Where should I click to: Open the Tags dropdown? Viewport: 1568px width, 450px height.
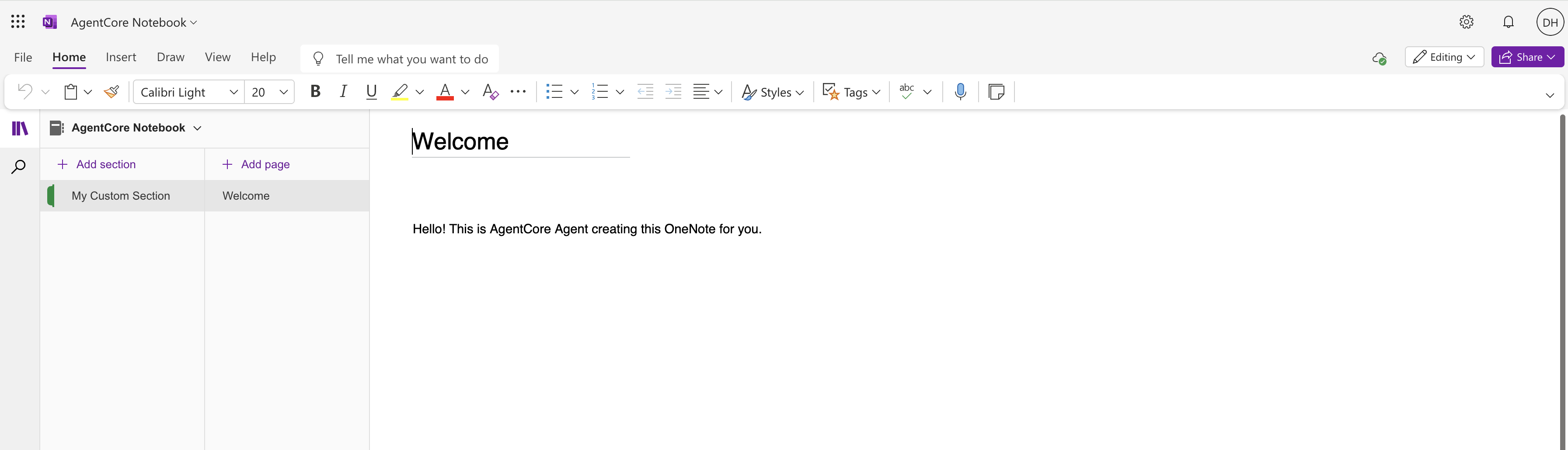tap(852, 92)
